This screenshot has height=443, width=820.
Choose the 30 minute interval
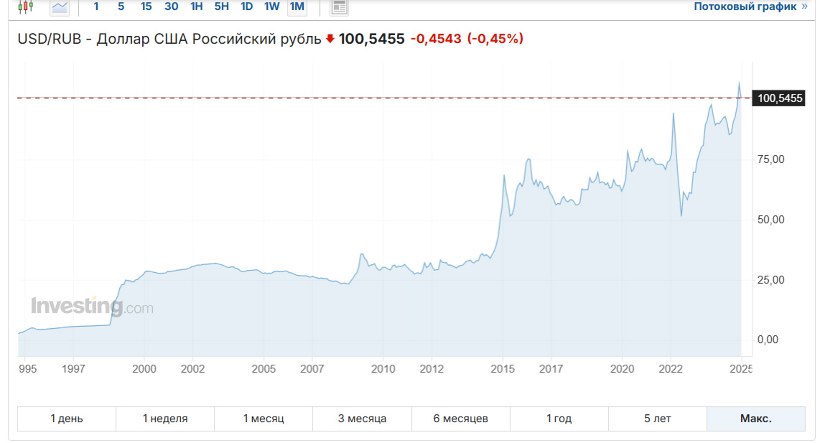pos(171,7)
